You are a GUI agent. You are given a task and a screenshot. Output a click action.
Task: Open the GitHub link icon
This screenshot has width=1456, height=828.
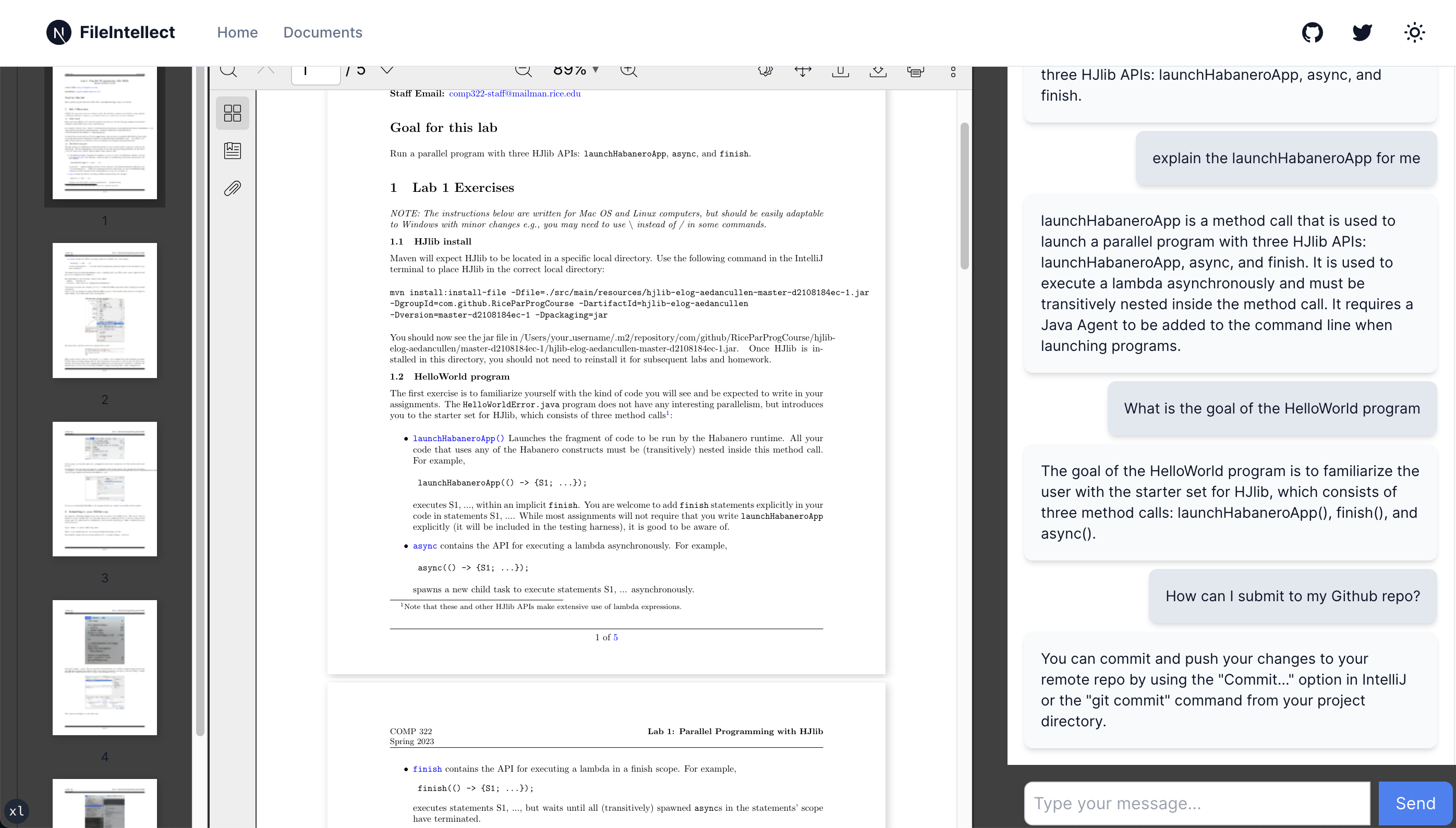point(1312,32)
